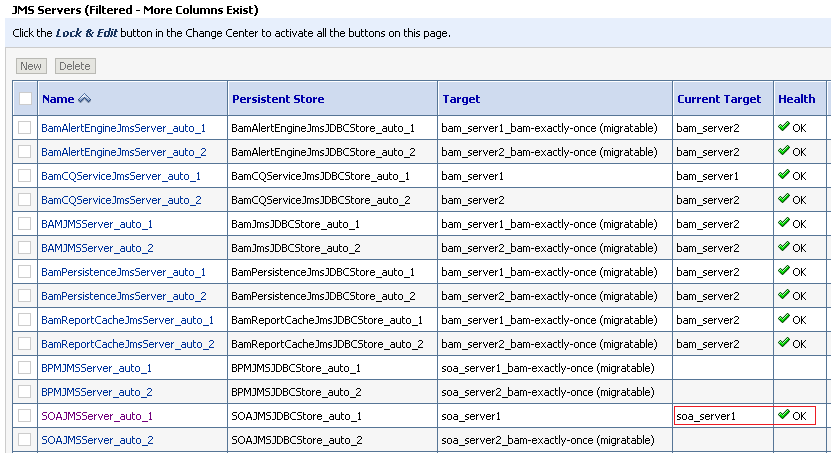Click the Persistent Store column header
Viewport: 831px width, 453px height.
pos(278,99)
